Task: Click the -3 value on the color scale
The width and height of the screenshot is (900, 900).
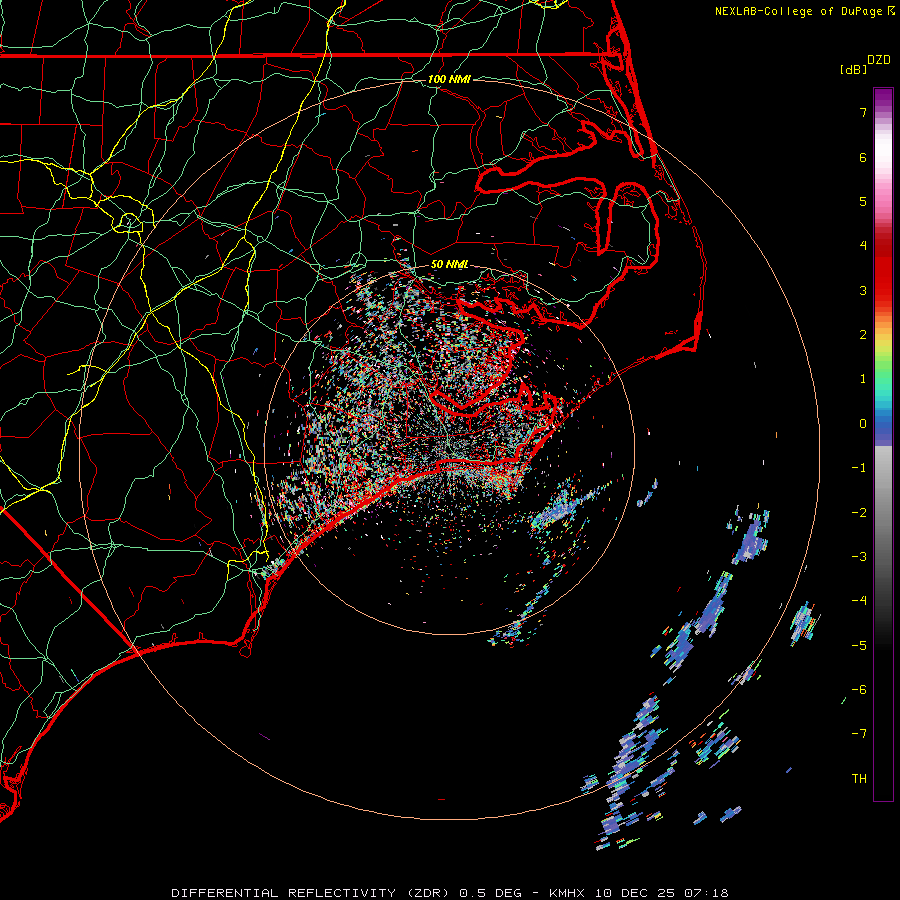Action: (x=859, y=557)
